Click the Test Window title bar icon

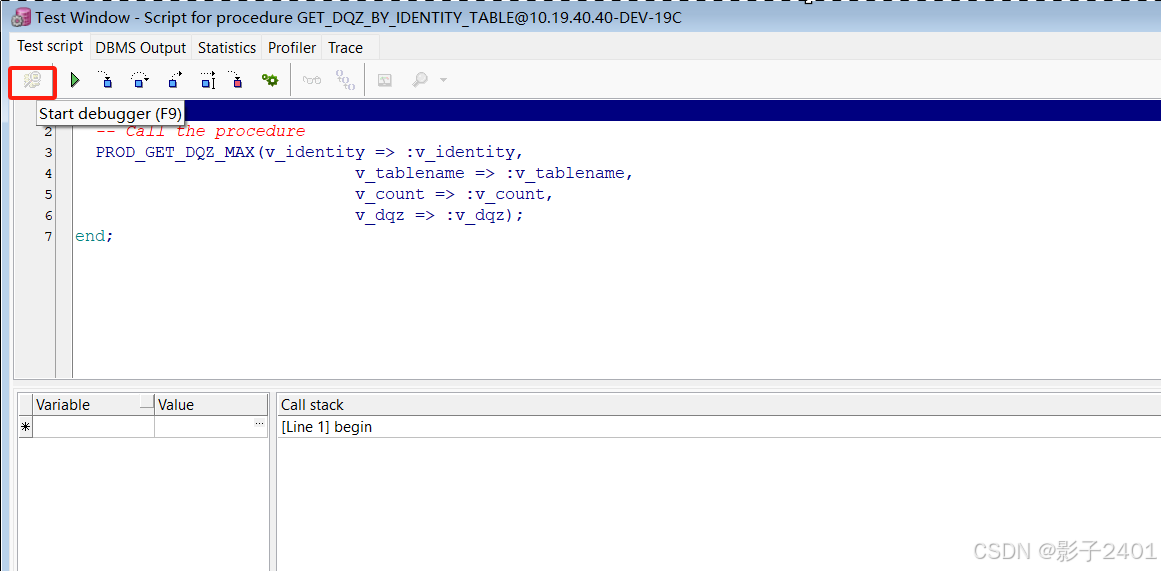click(x=21, y=18)
